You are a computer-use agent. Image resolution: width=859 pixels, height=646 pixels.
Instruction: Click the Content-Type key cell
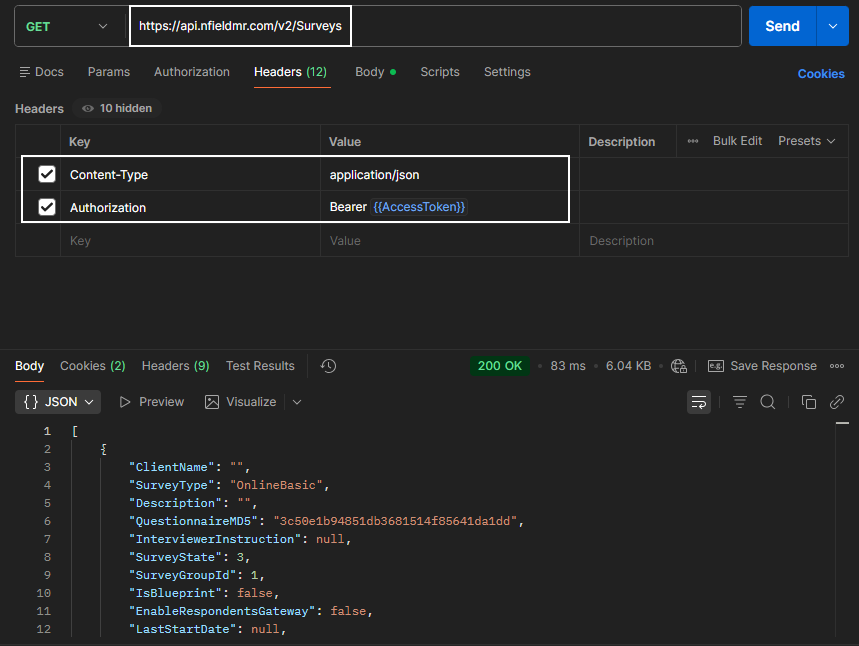point(190,175)
